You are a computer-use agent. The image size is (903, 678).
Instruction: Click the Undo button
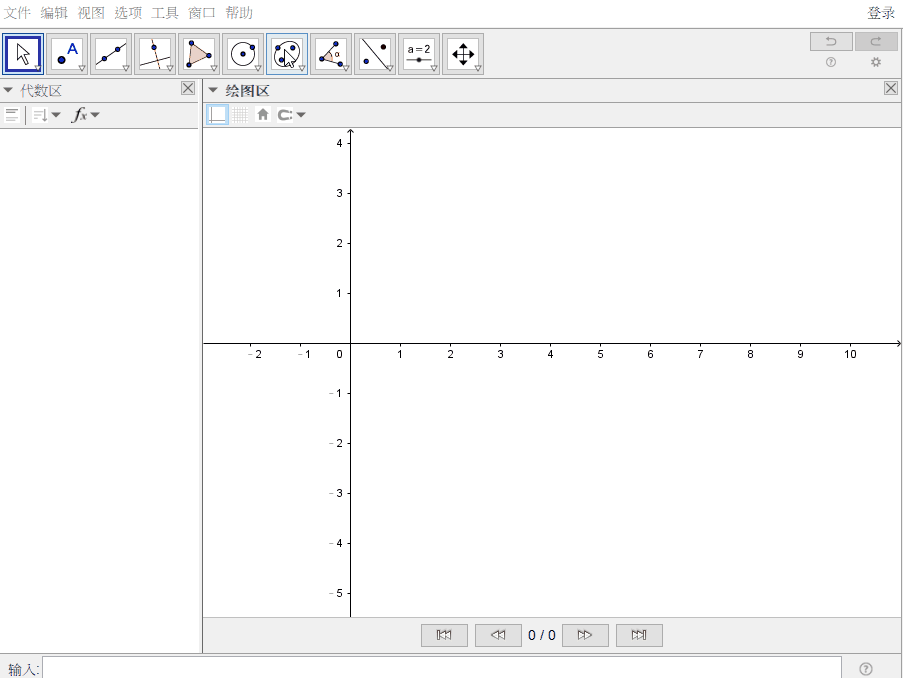point(831,41)
